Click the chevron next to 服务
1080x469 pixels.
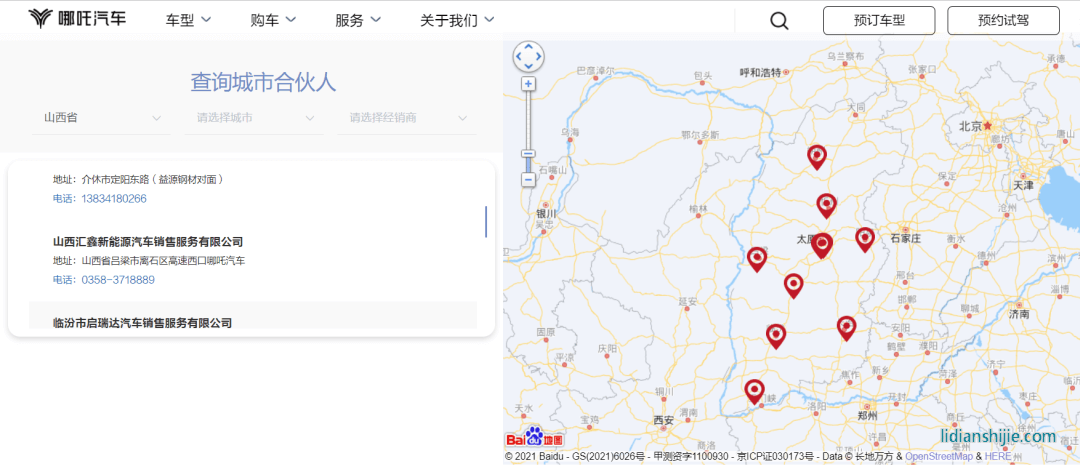[x=375, y=19]
